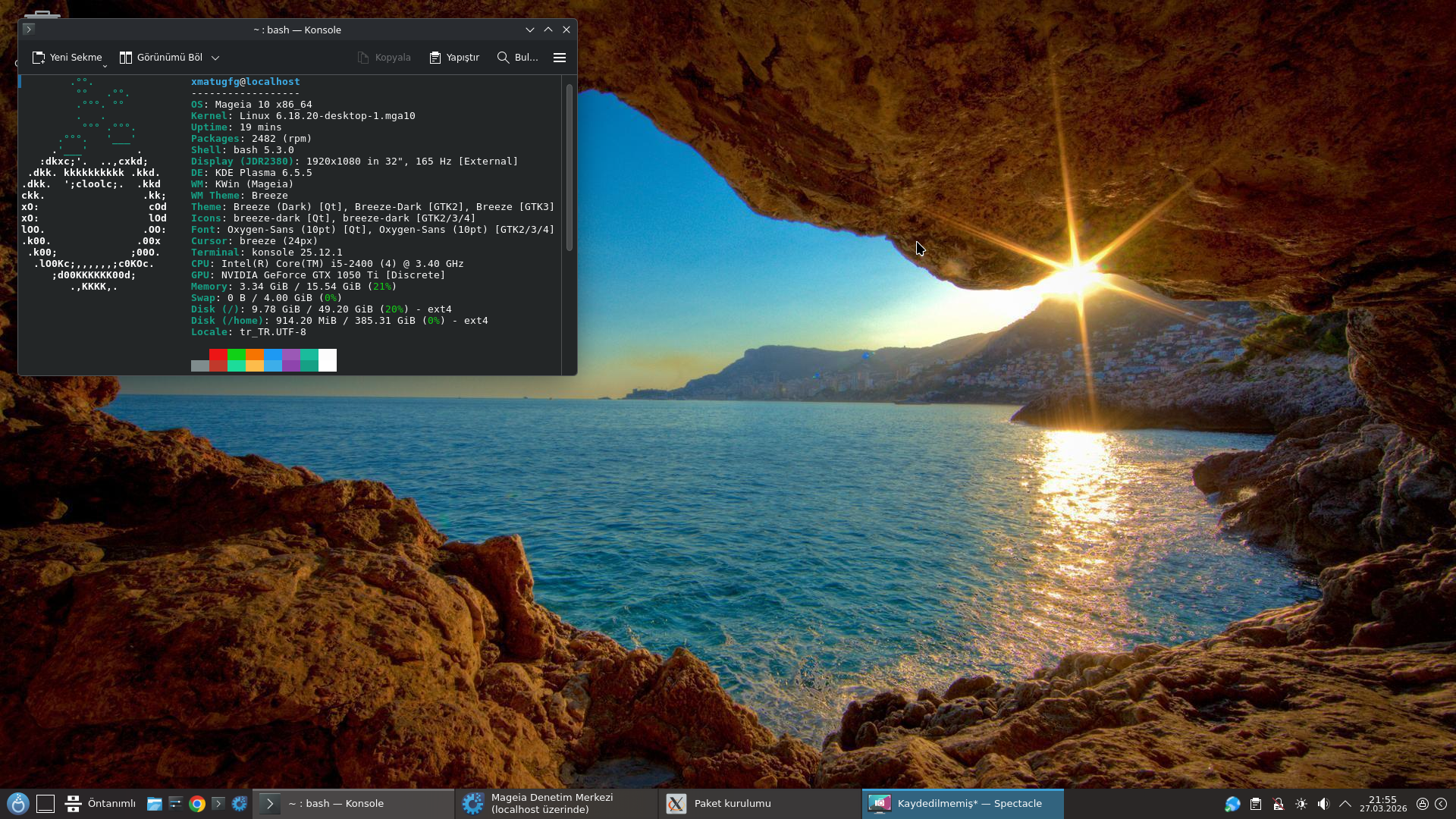Launch the pinned Konsole terminal launcher
Screen dimensions: 1456x819
[218, 804]
